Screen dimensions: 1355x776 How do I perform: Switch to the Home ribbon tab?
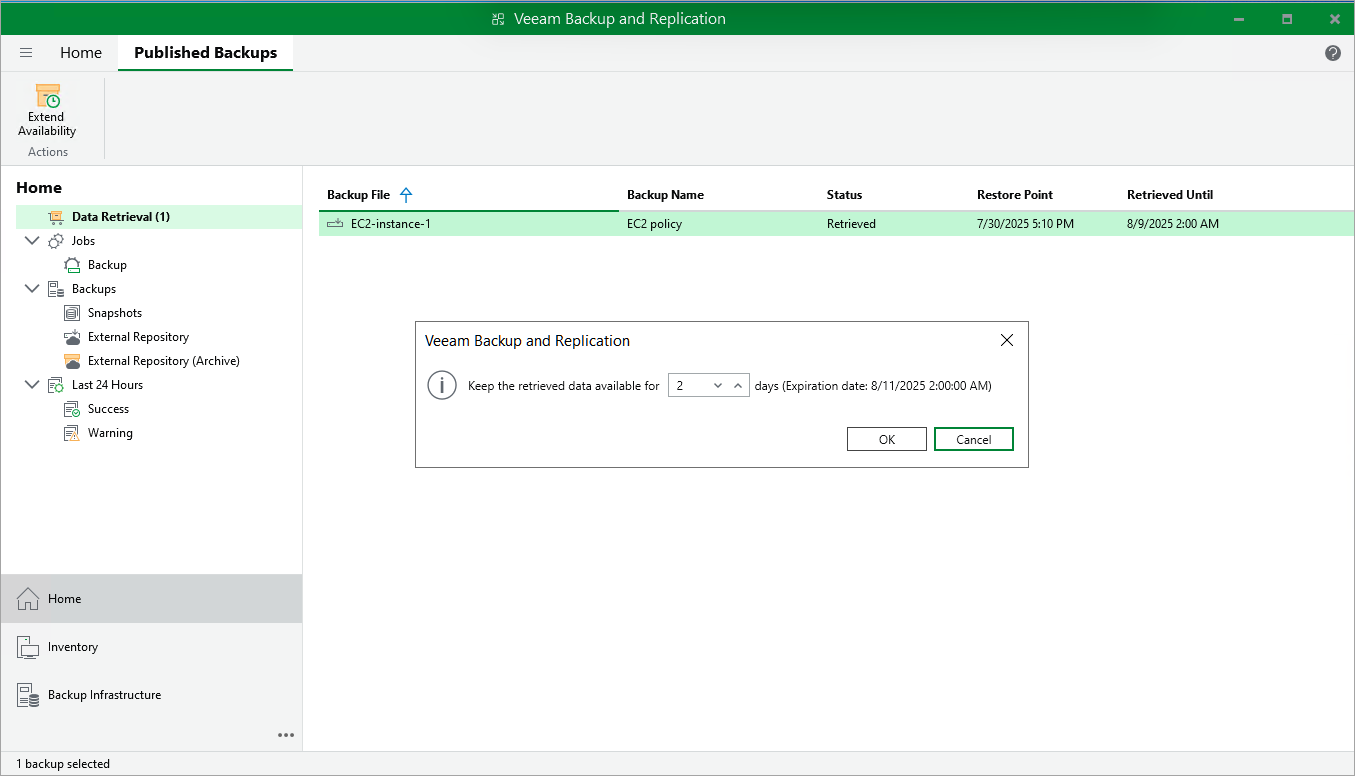coord(81,53)
